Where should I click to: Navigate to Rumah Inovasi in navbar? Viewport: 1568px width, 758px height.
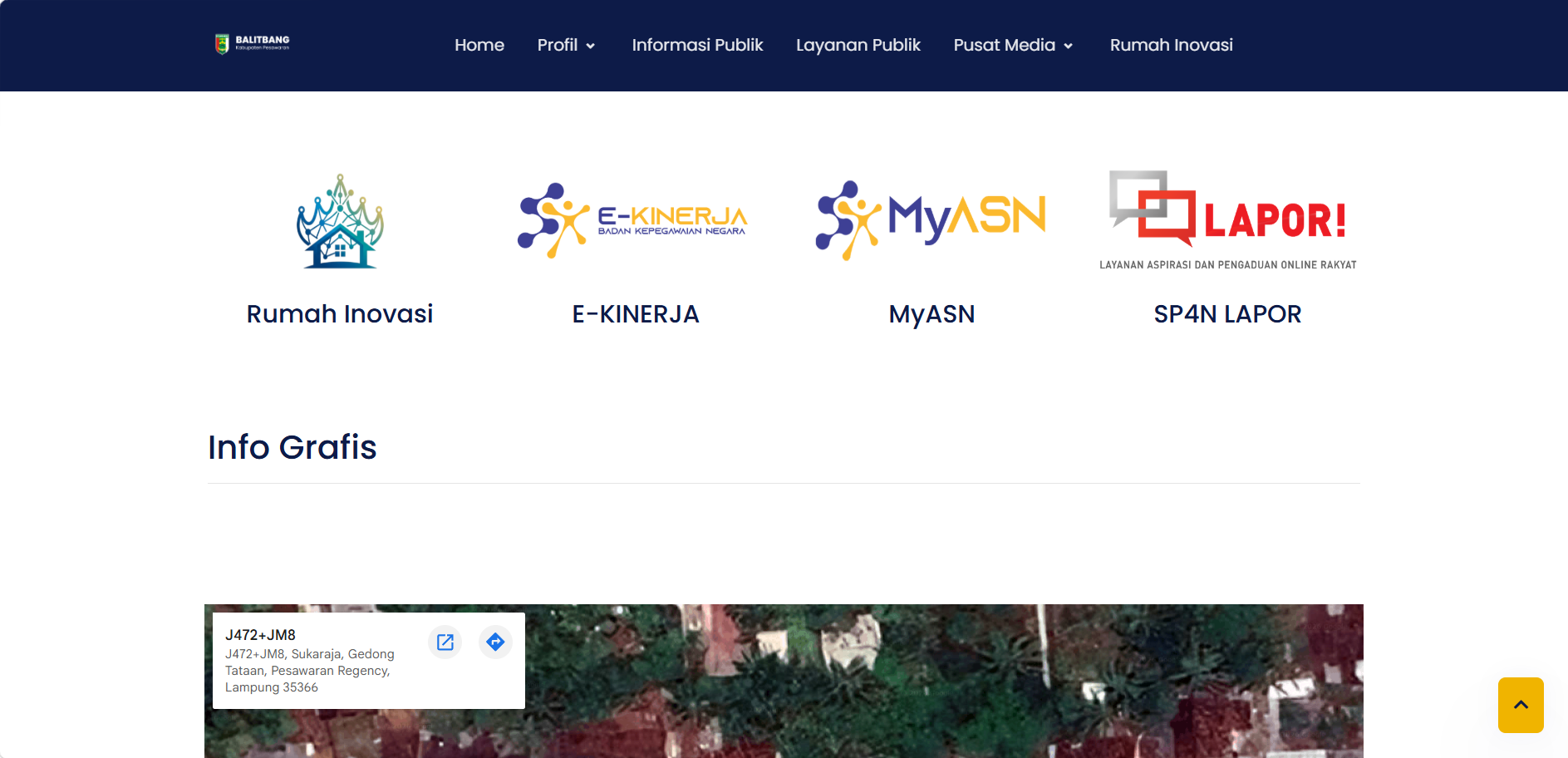point(1172,45)
